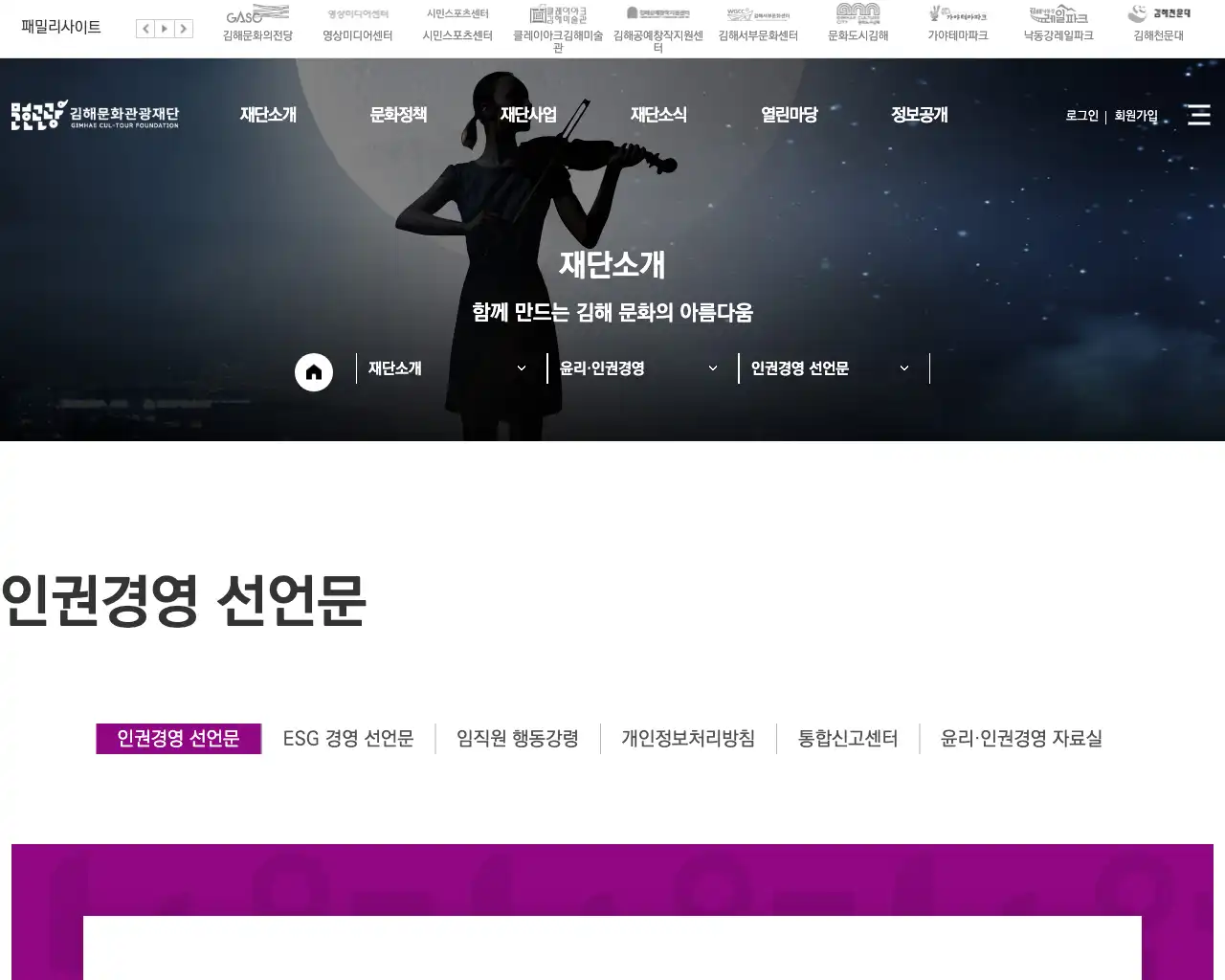The height and width of the screenshot is (980, 1225).
Task: Click the 로그인 link
Action: pyautogui.click(x=1080, y=116)
